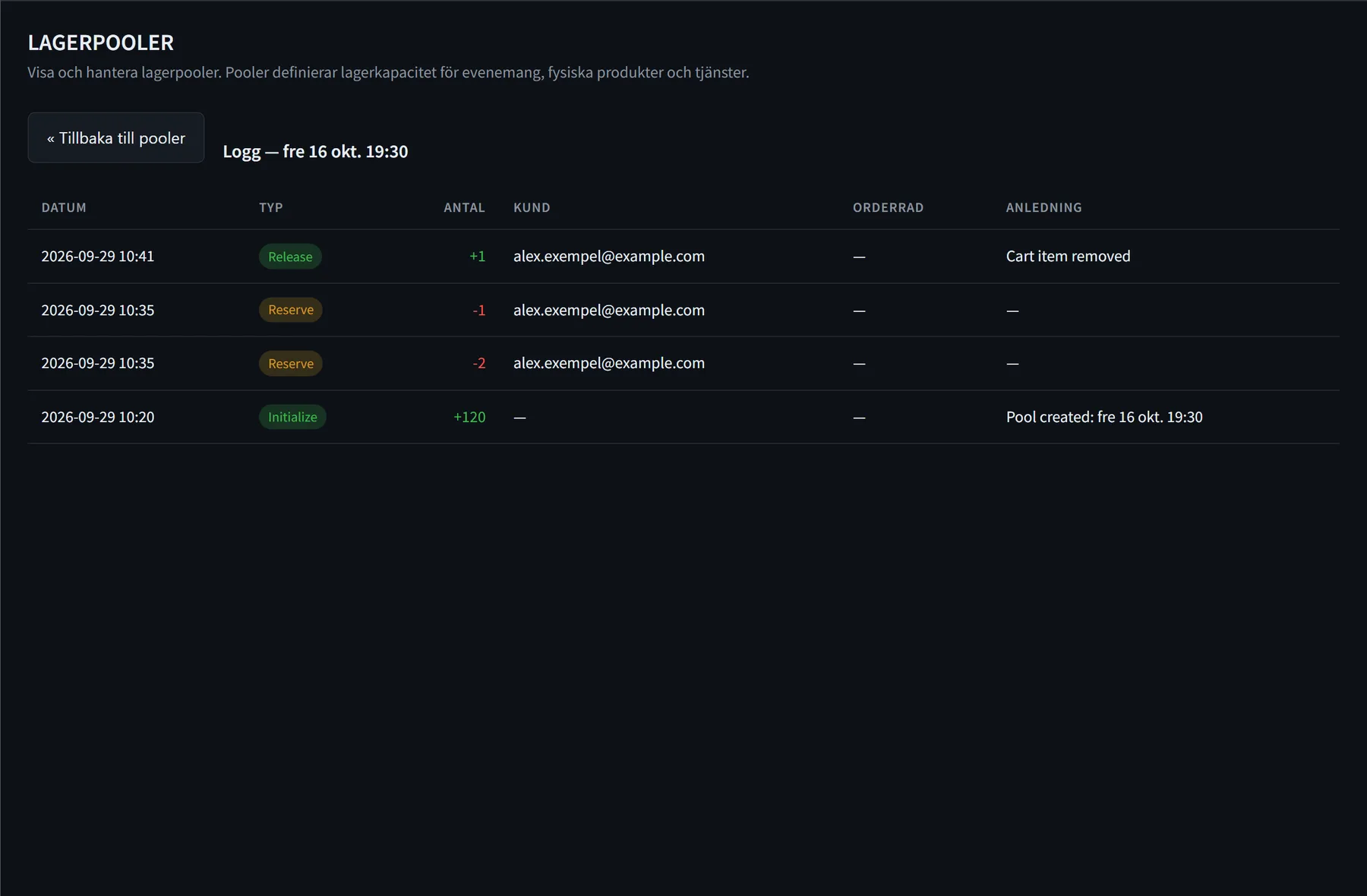Click the Reserve badge in the -1 row

[x=291, y=310]
